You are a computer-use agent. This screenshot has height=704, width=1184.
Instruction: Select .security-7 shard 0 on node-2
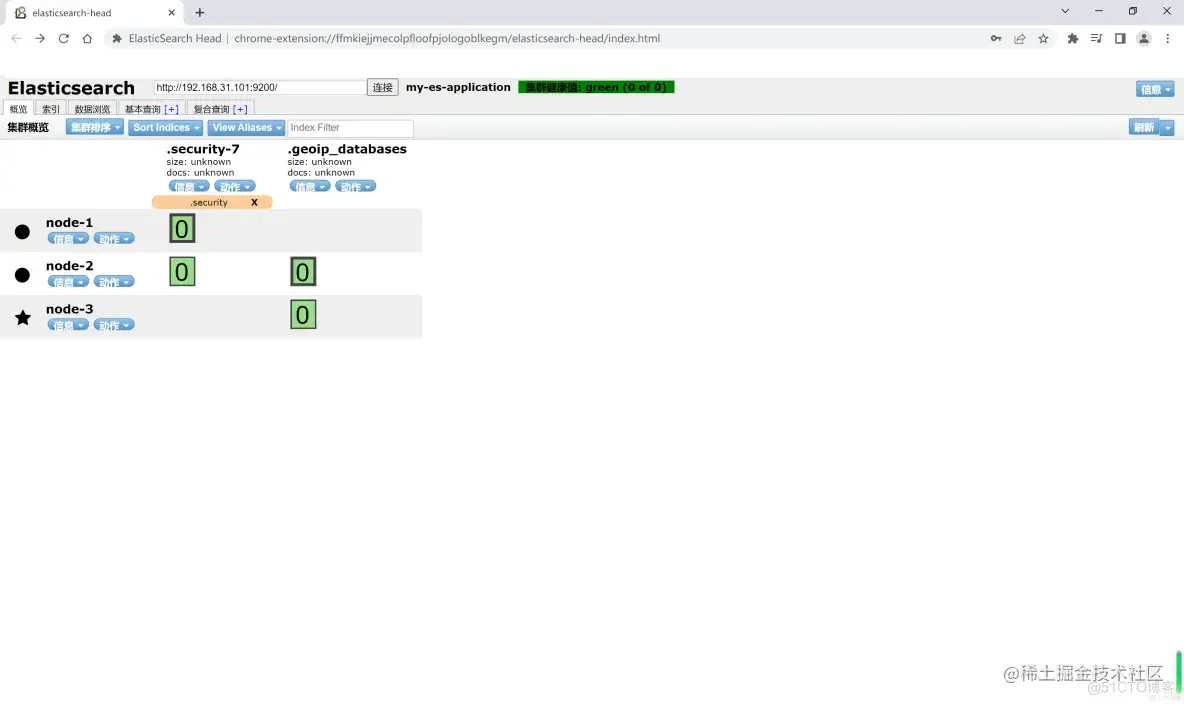(x=182, y=272)
